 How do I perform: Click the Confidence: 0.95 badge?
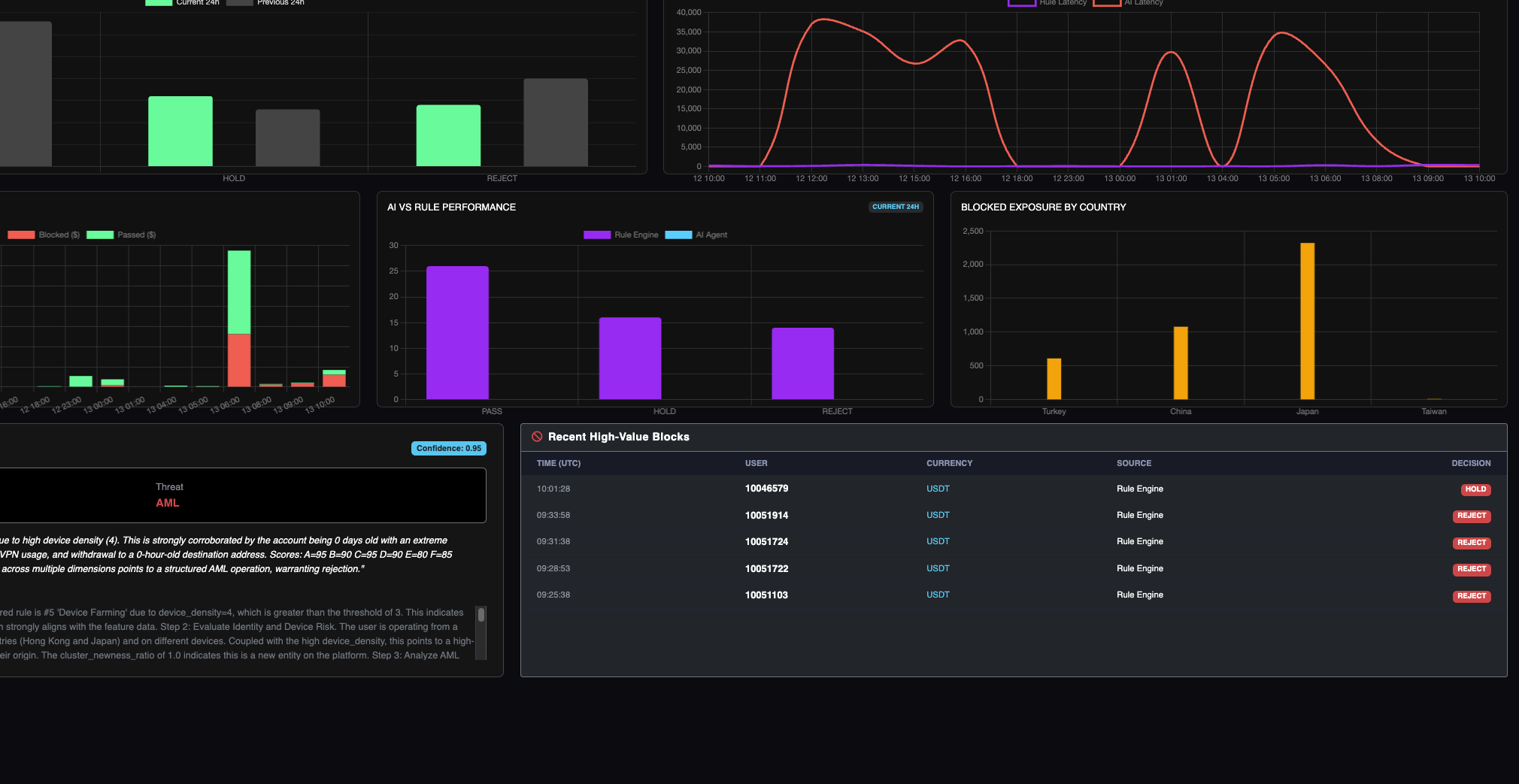point(448,448)
